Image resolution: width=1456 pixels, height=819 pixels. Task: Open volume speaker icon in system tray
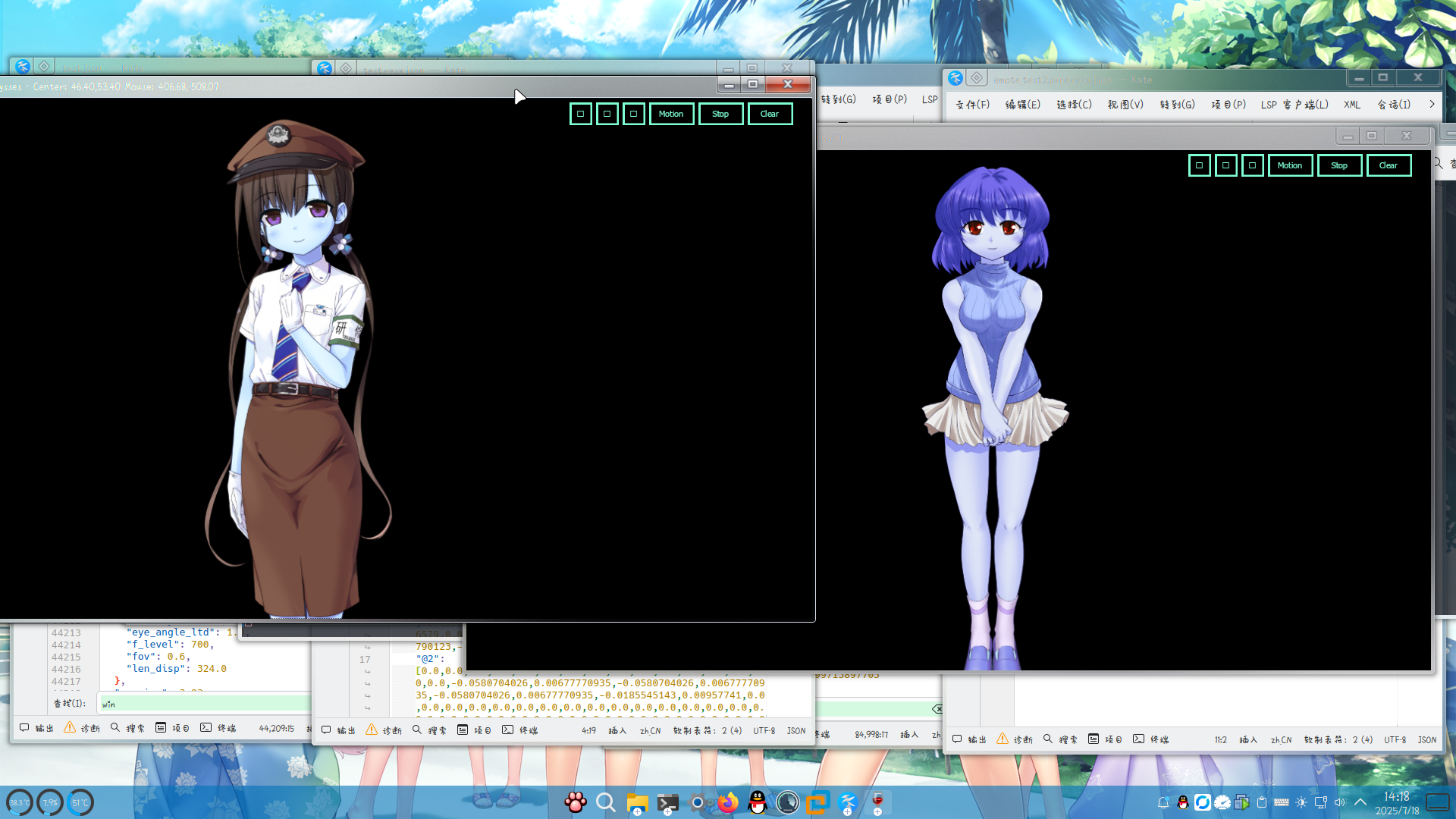(x=1340, y=802)
